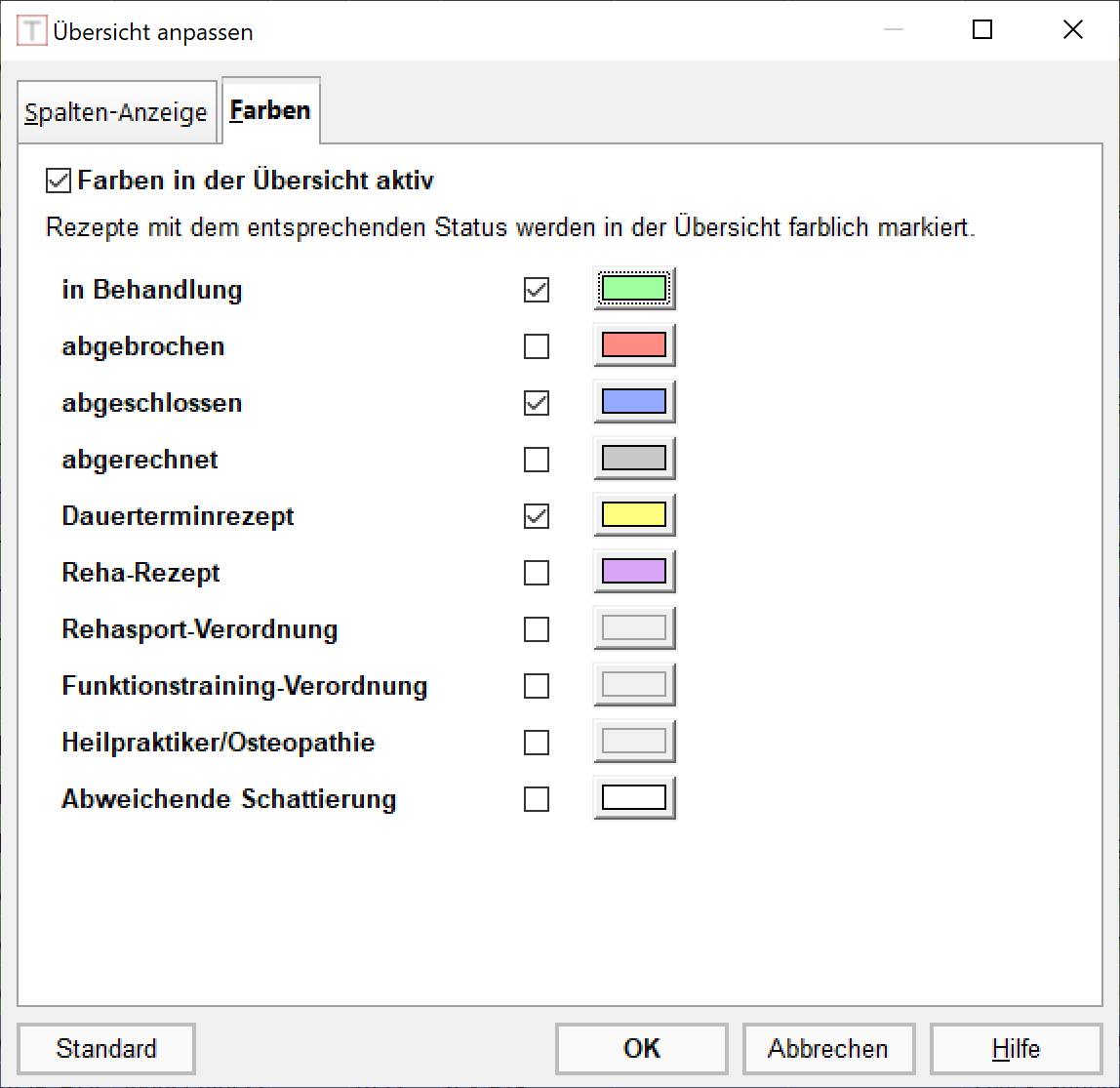This screenshot has height=1088, width=1120.
Task: Enable the abgebrochen checkbox
Action: click(x=537, y=346)
